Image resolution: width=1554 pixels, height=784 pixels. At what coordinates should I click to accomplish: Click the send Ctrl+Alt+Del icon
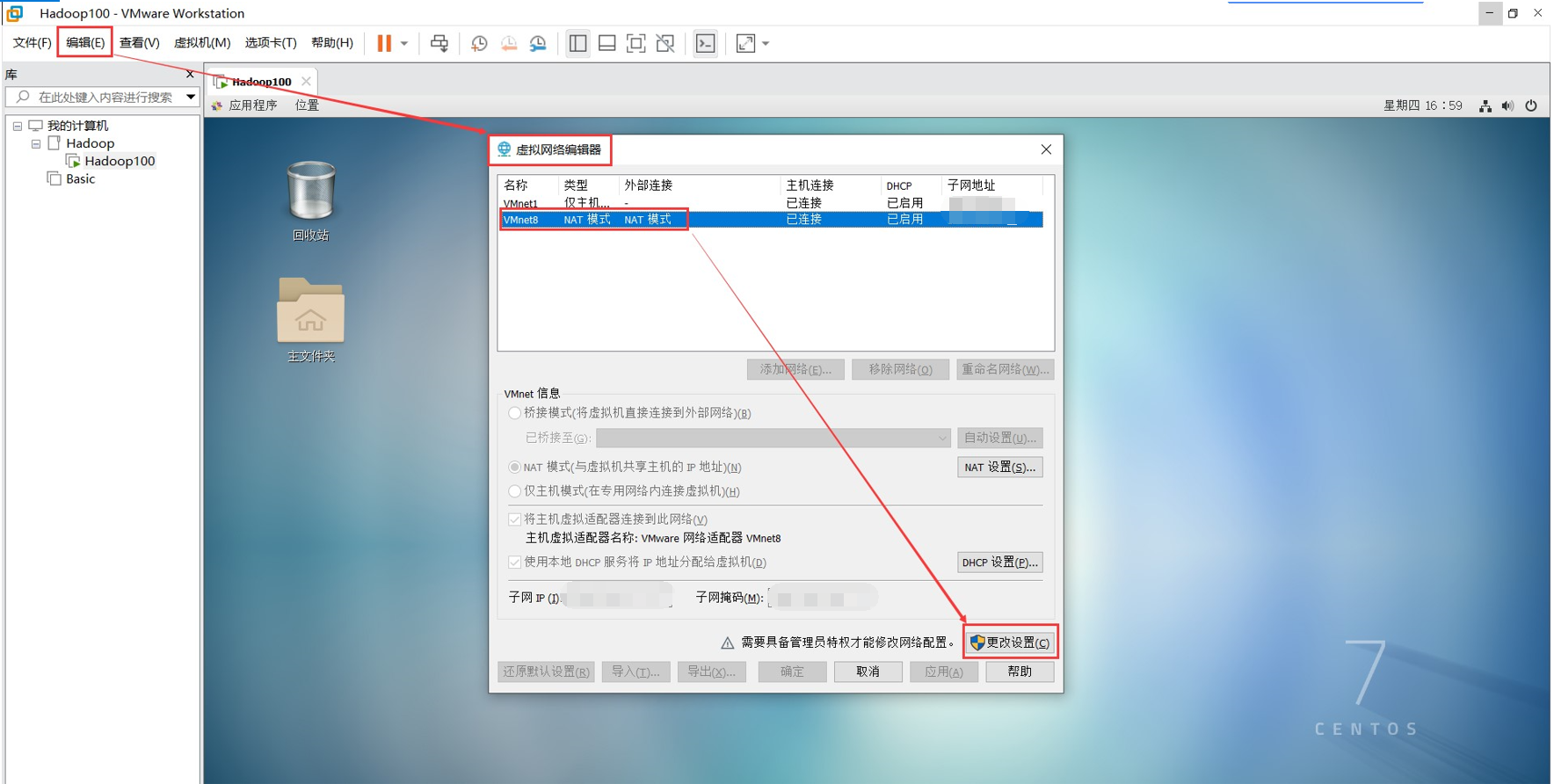tap(439, 43)
